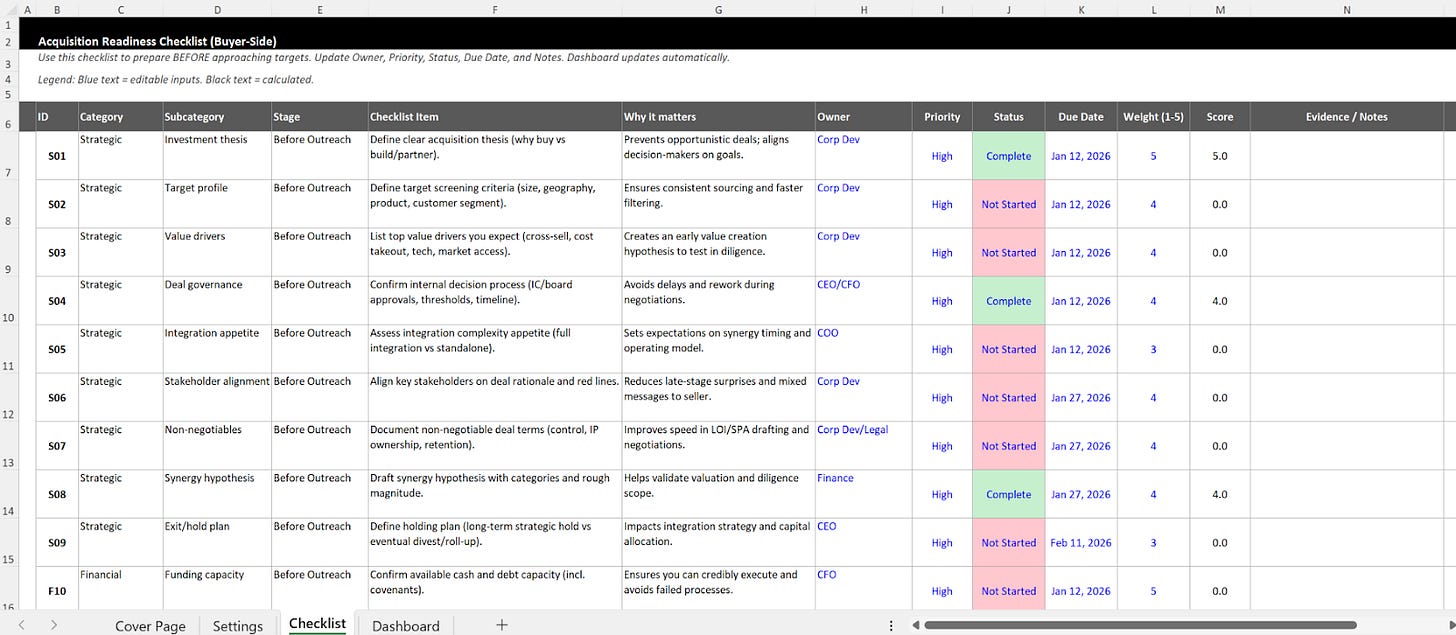Click the Weight (1-5) header cell
The image size is (1456, 635).
pos(1153,117)
